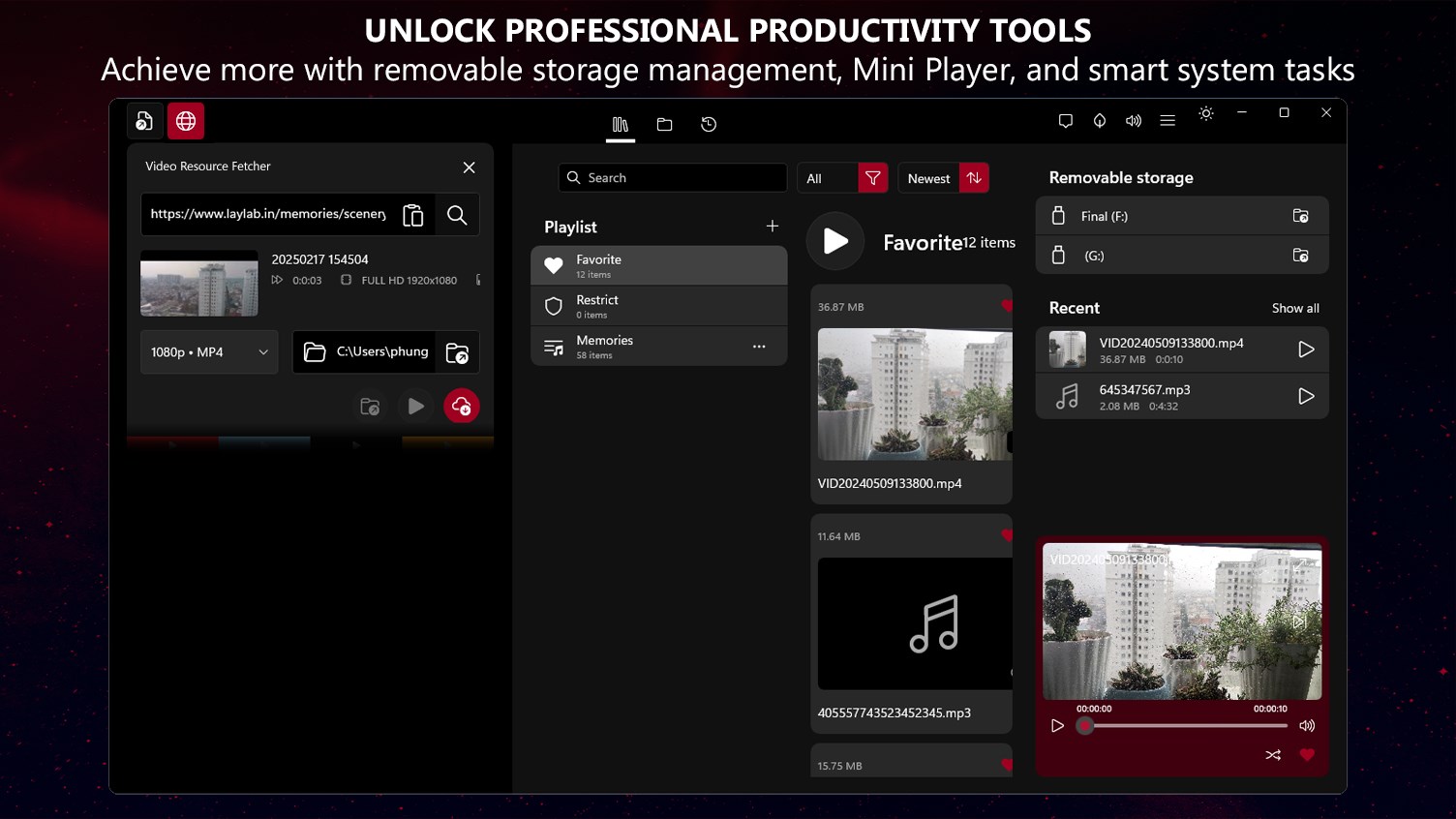Open more options for Memories playlist
This screenshot has height=819, width=1456.
point(759,347)
